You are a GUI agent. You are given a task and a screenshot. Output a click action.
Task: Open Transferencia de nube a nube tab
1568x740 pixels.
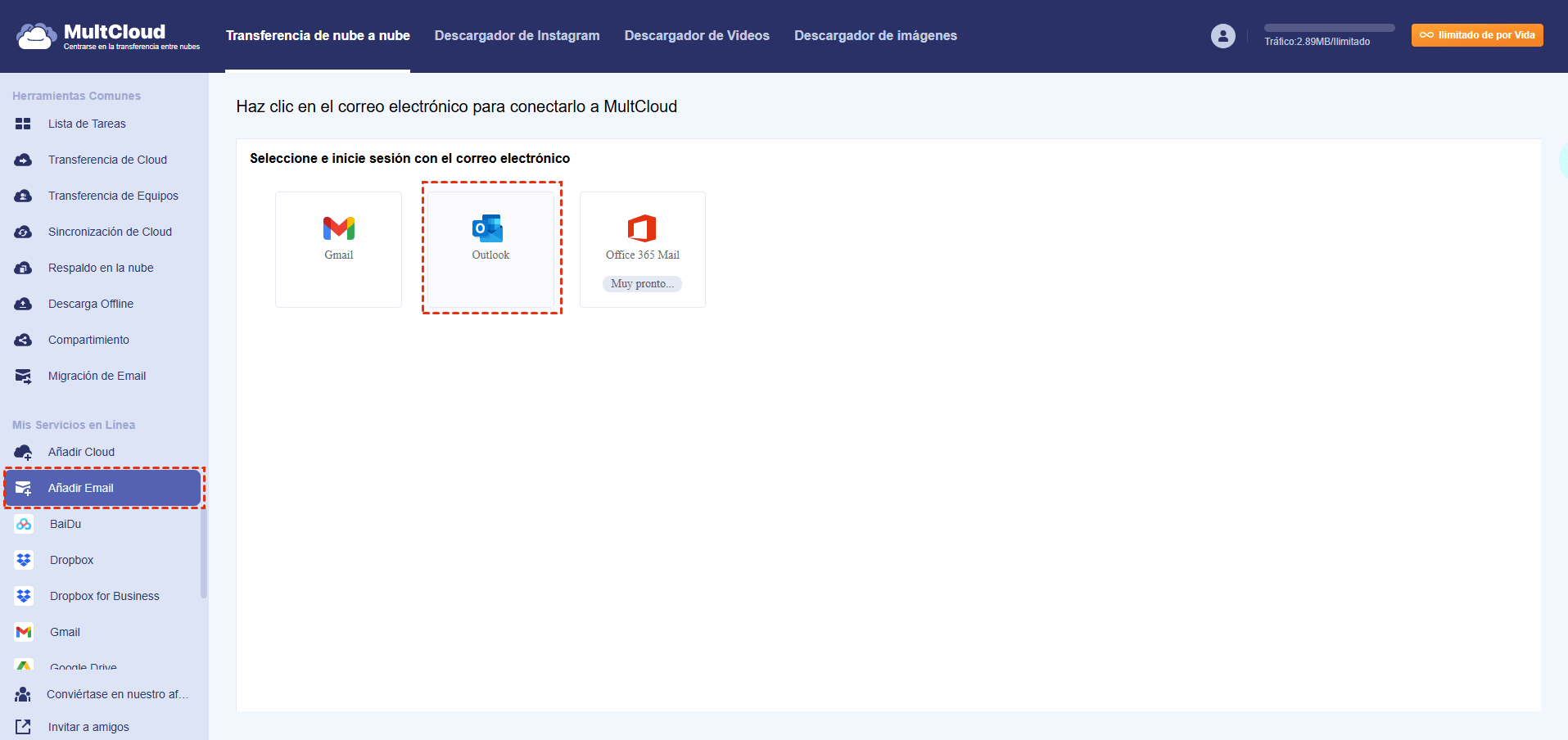point(318,36)
